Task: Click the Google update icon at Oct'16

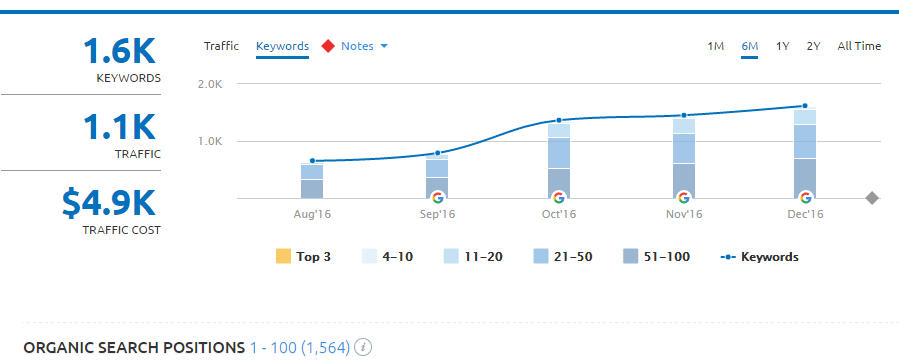Action: tap(559, 198)
